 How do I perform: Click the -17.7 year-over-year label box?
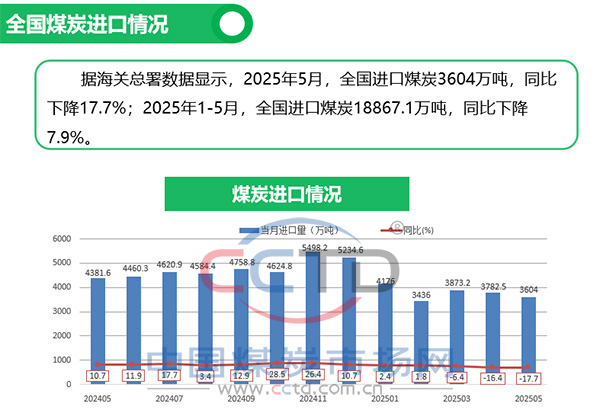point(528,378)
